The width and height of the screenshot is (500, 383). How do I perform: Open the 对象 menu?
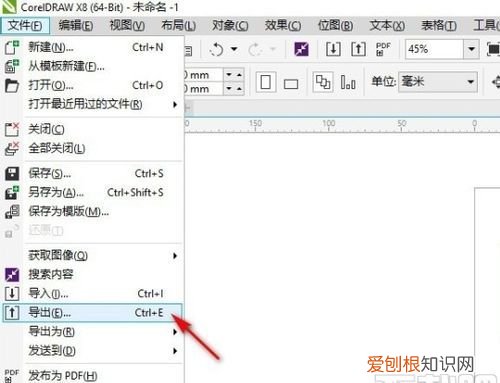coord(230,25)
